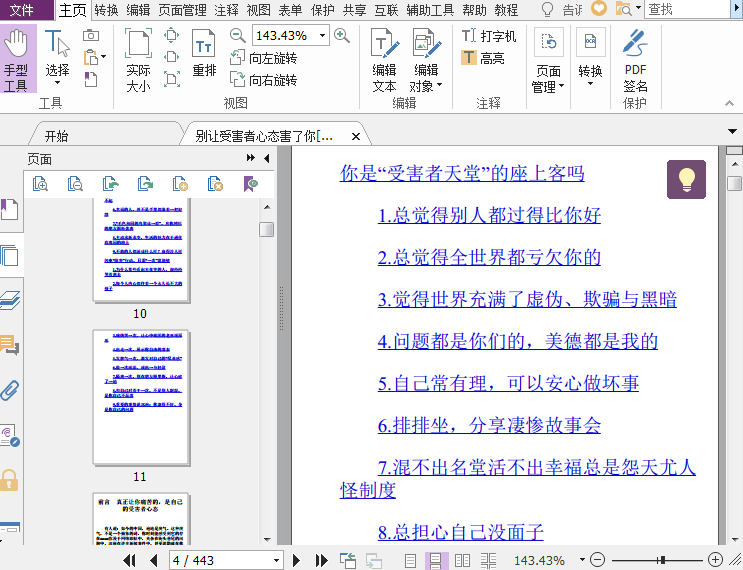The height and width of the screenshot is (570, 743).
Task: Open the Edit Text tool
Action: 384,59
